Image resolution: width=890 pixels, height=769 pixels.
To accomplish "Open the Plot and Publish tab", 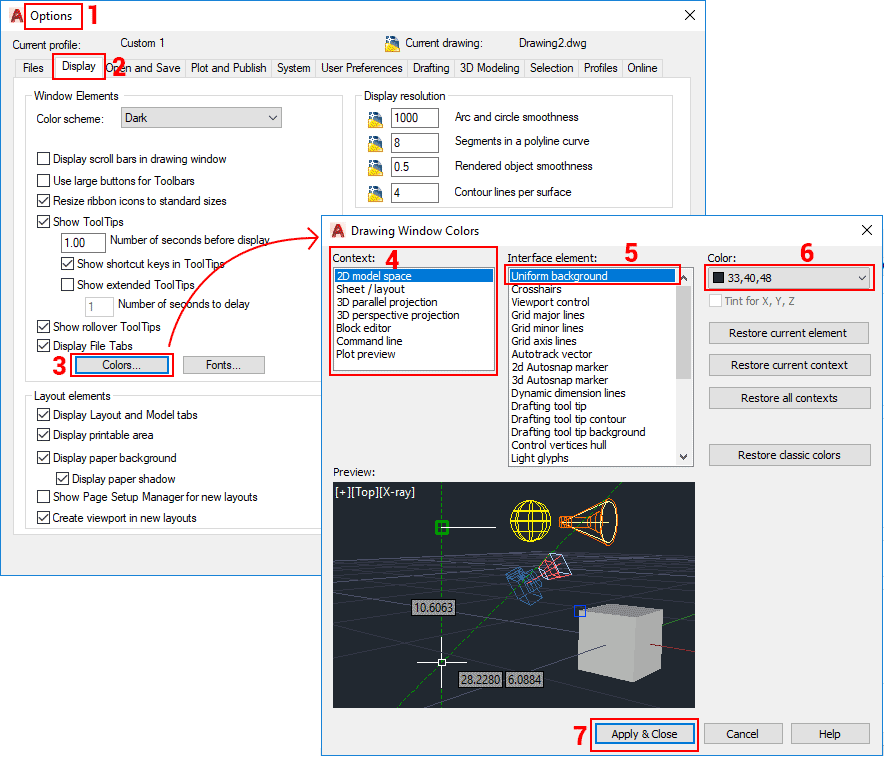I will point(228,68).
